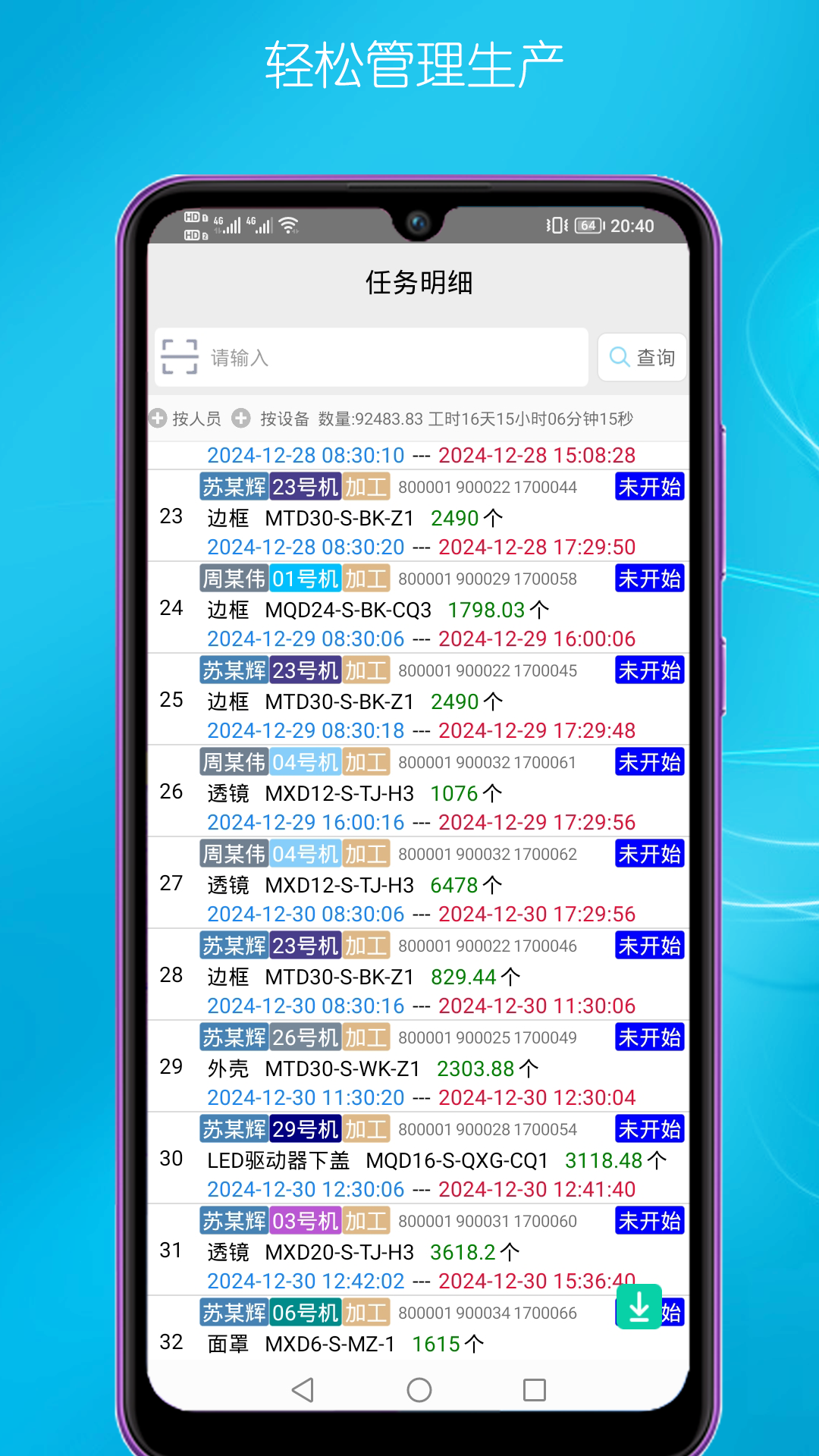Viewport: 819px width, 1456px height.
Task: Type in the 请输入 search field
Action: 394,357
